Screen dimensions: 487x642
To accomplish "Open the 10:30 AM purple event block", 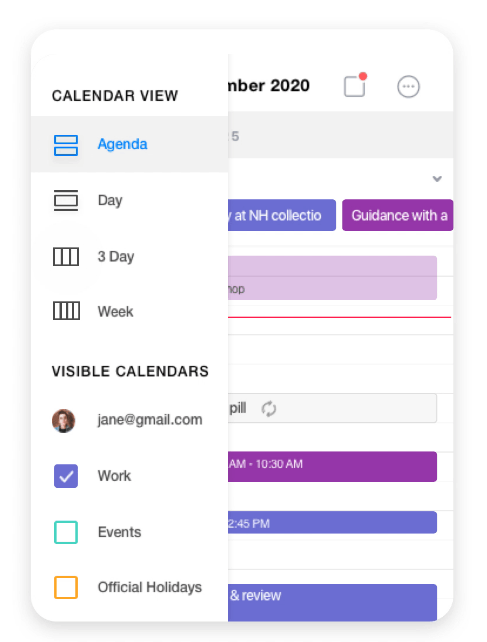I will [x=332, y=467].
